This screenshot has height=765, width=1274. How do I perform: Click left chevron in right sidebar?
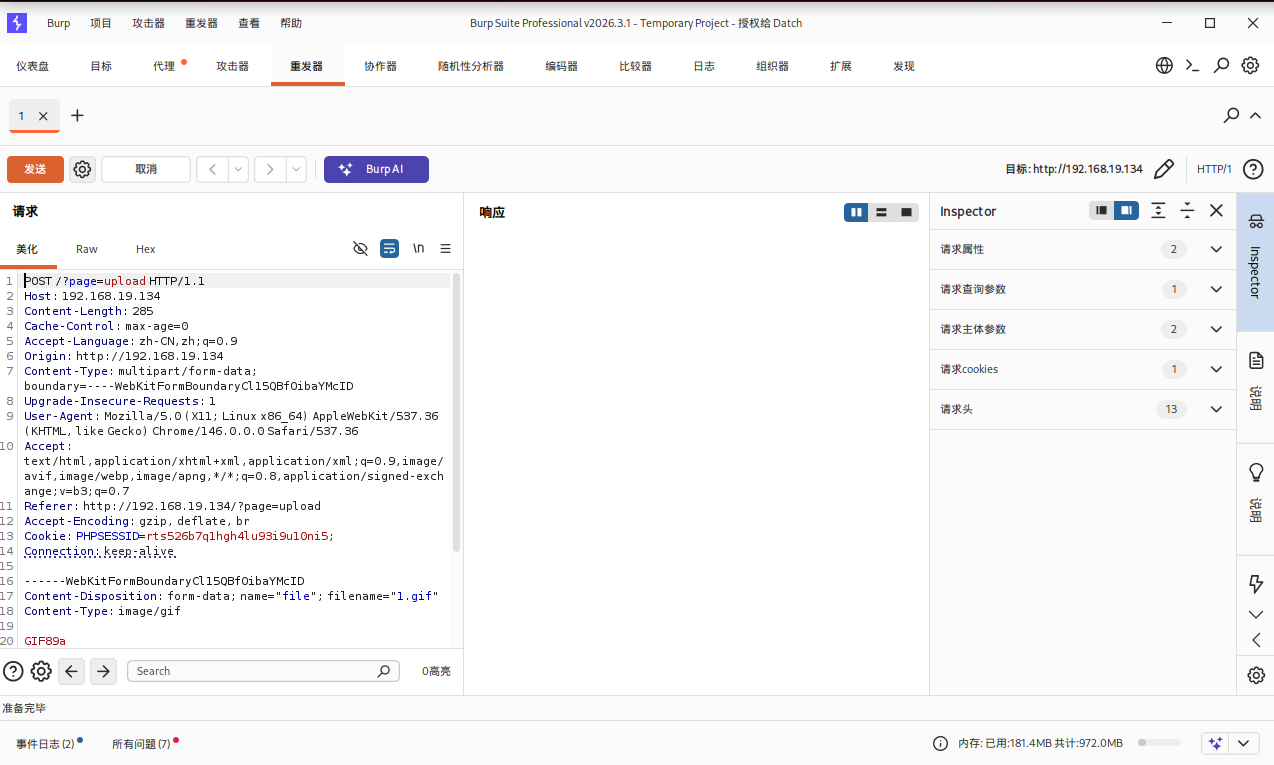coord(1256,640)
